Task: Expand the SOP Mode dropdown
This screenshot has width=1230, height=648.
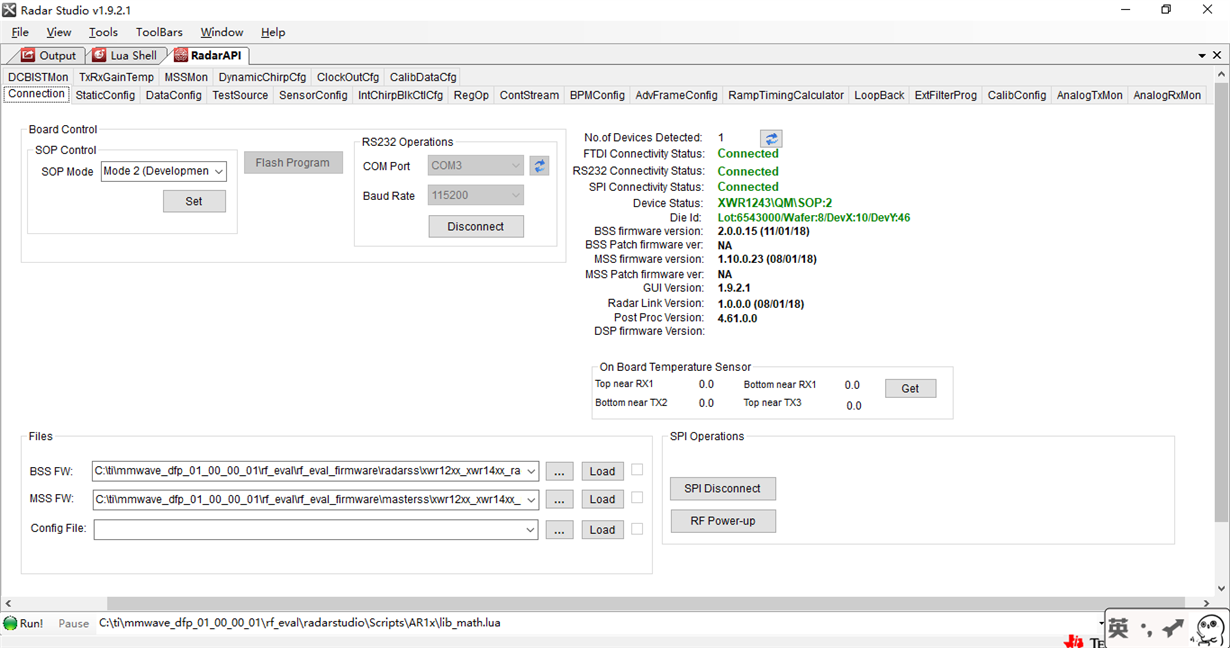Action: pyautogui.click(x=219, y=172)
